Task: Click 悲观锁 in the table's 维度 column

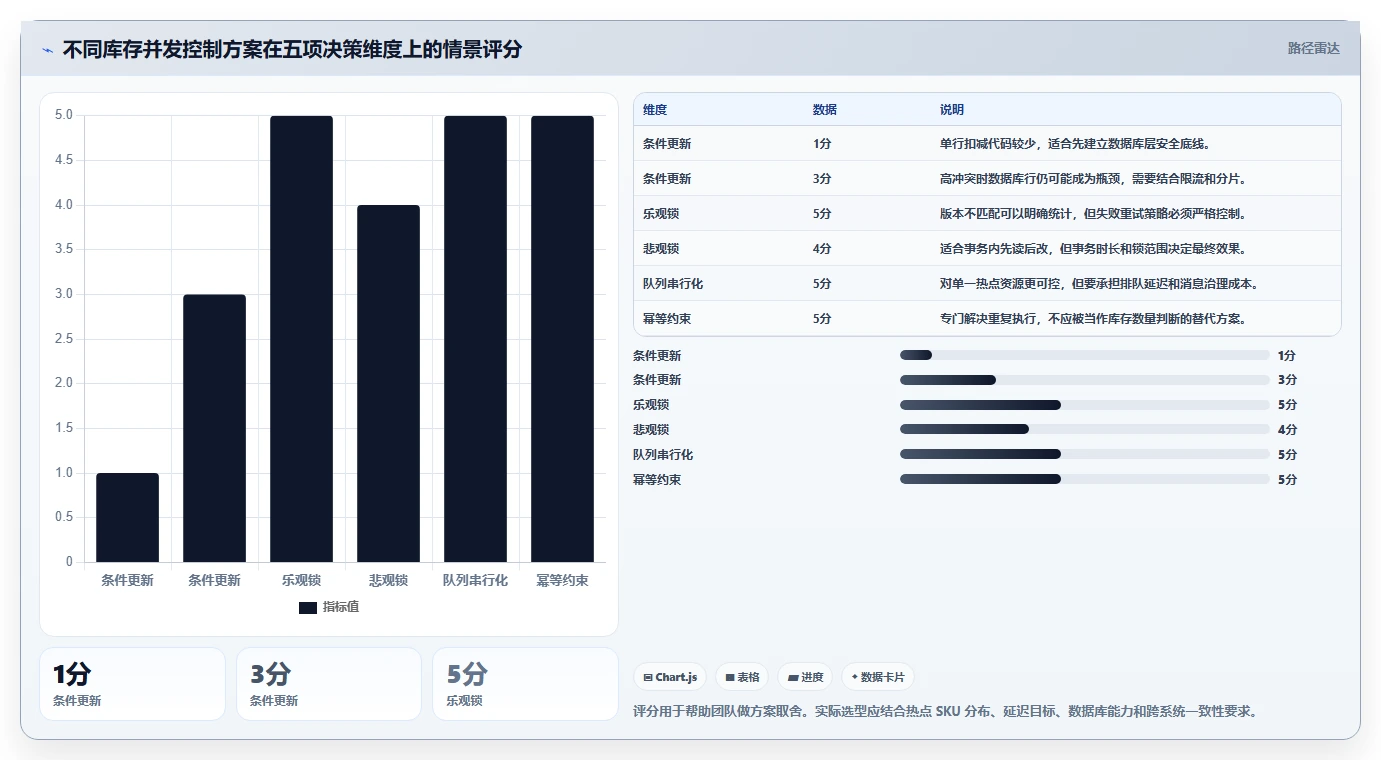Action: (x=661, y=249)
